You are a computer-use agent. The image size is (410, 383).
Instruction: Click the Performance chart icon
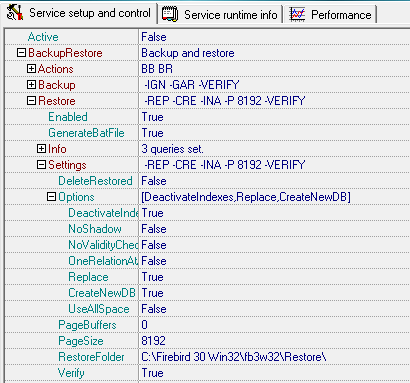click(297, 14)
